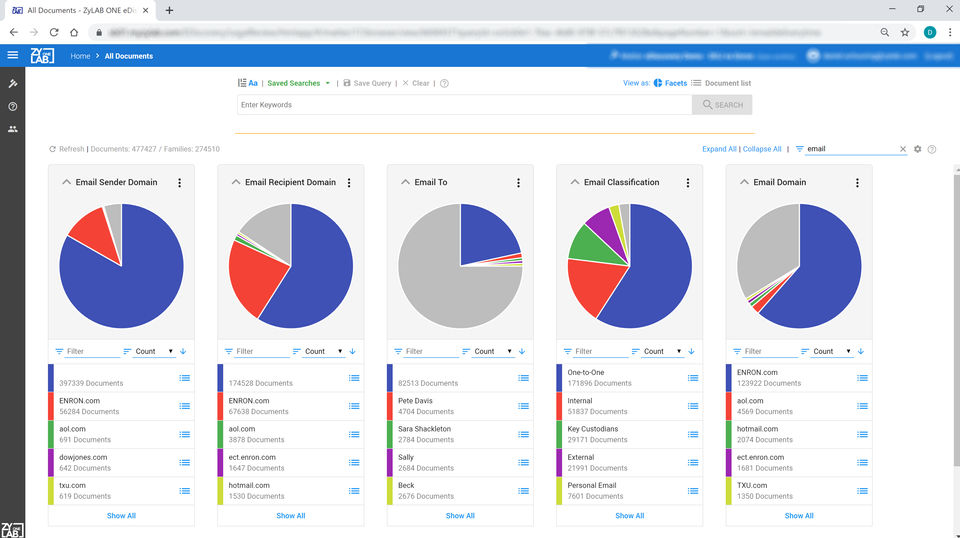Show All values in Email Sender Domain
This screenshot has width=960, height=538.
point(121,516)
